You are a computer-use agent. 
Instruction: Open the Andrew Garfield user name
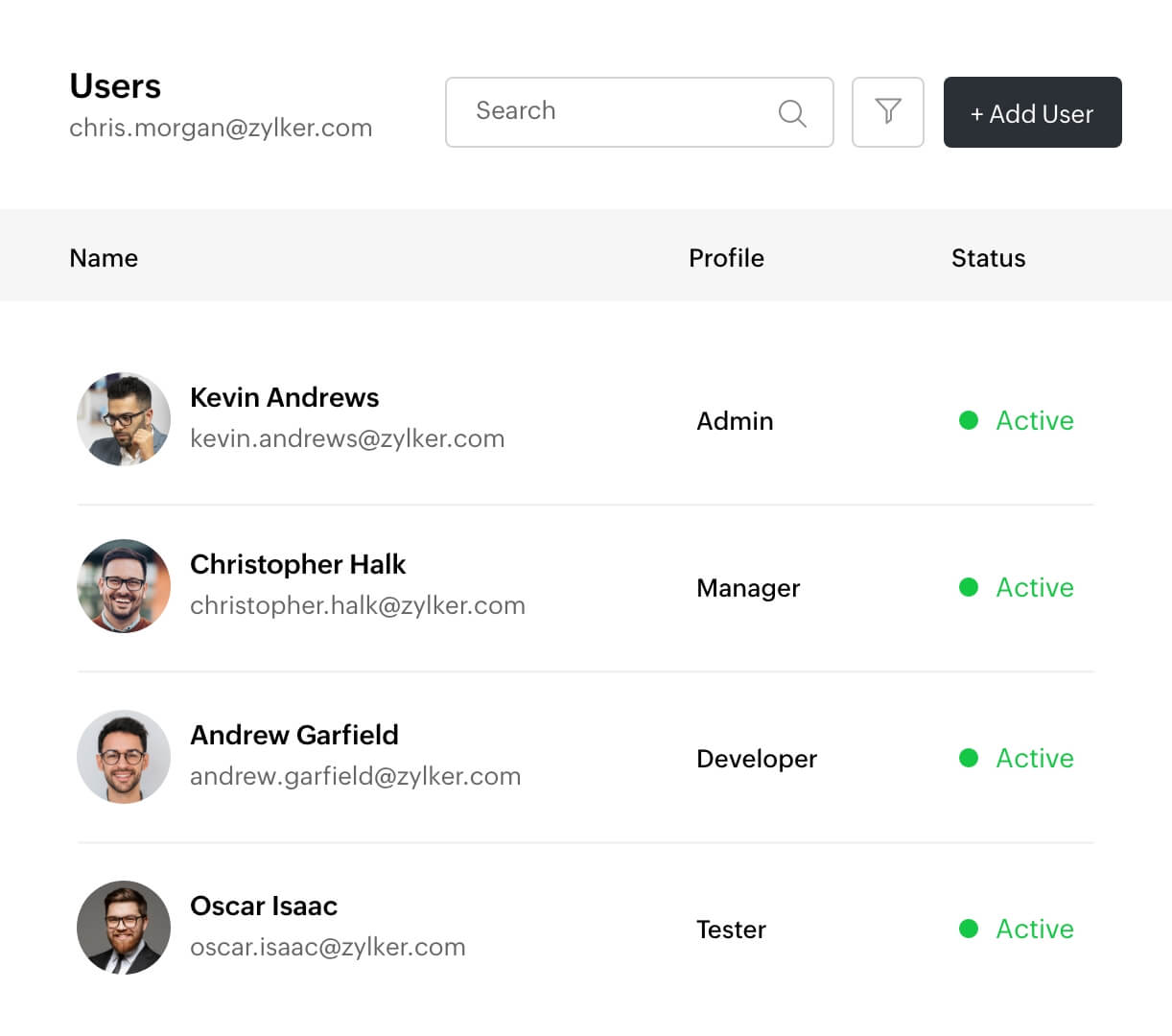pyautogui.click(x=293, y=735)
